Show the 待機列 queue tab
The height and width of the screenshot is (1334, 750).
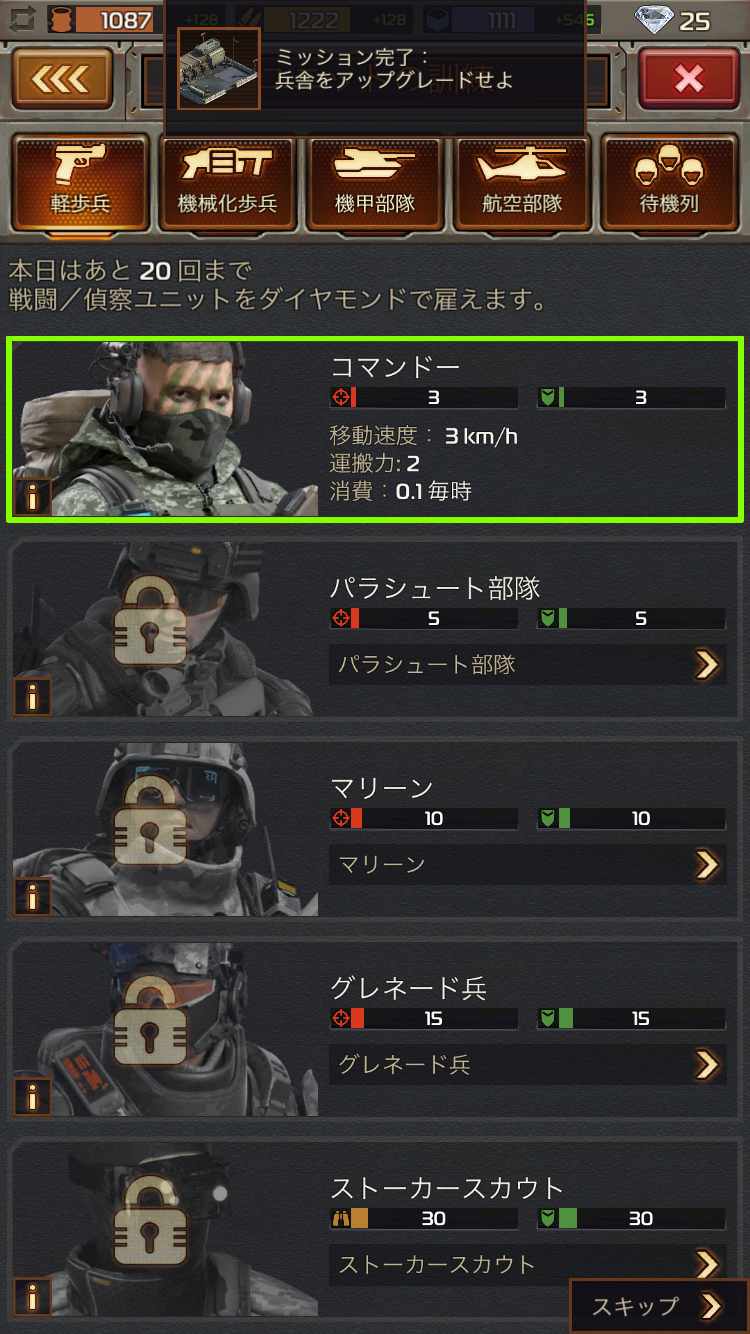[x=669, y=183]
